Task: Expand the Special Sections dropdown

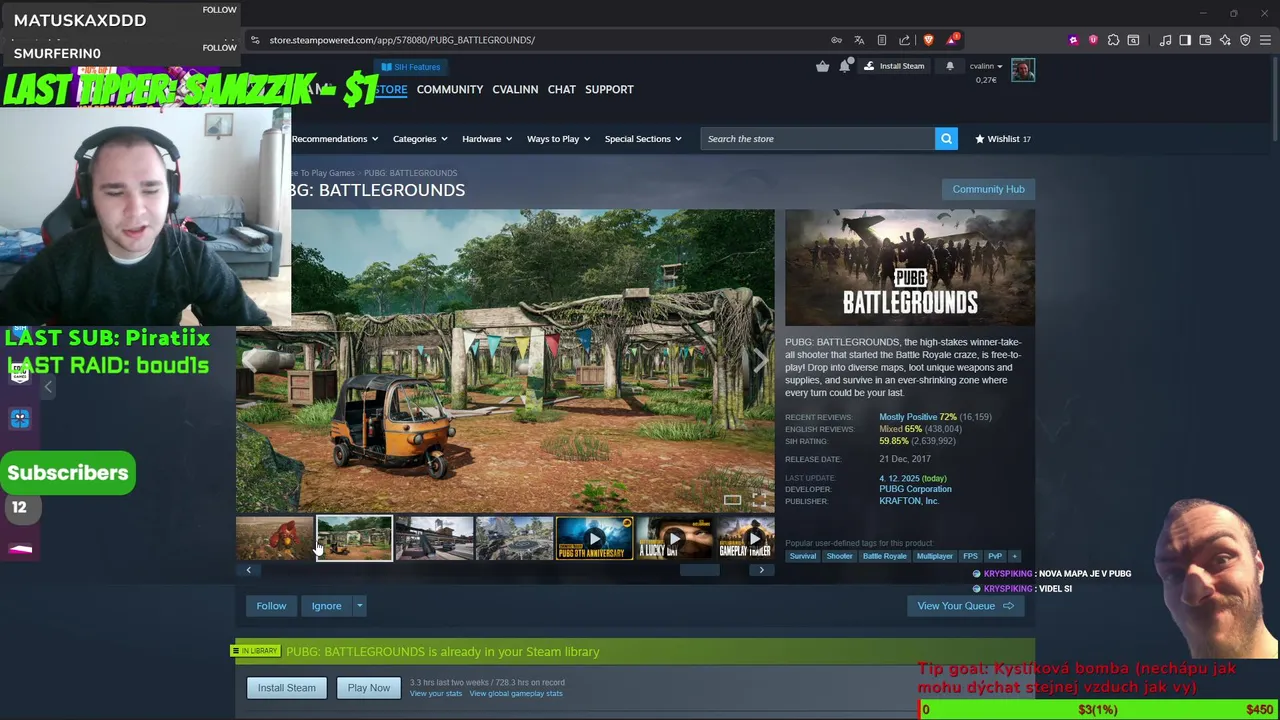Action: pos(643,139)
